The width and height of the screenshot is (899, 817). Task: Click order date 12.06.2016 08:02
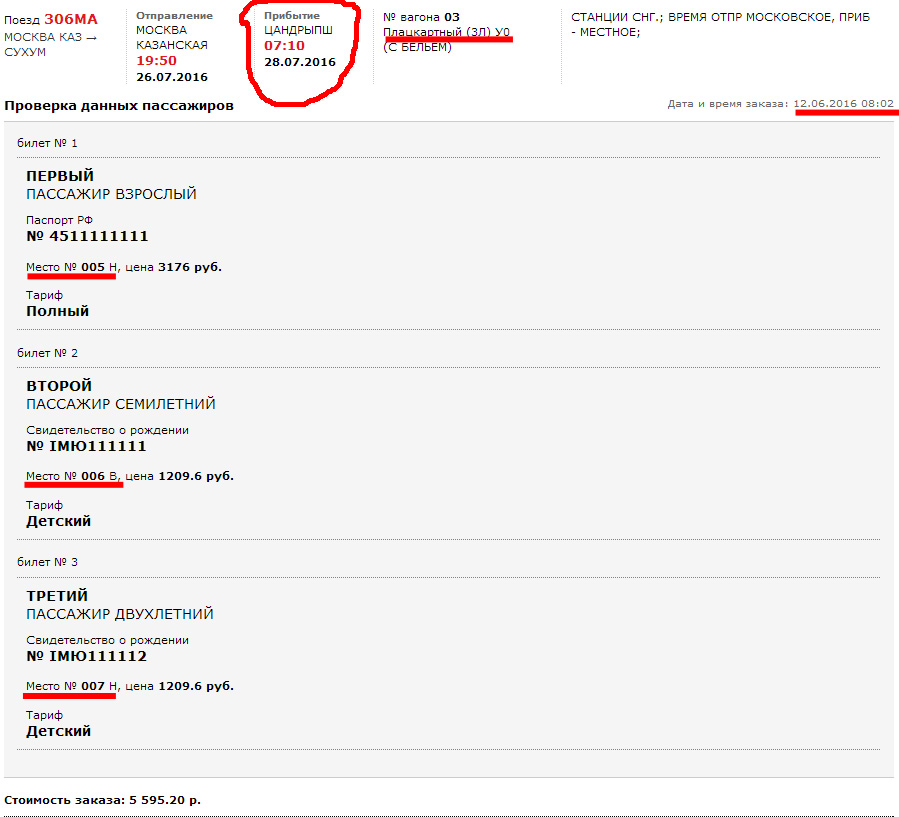click(x=843, y=103)
